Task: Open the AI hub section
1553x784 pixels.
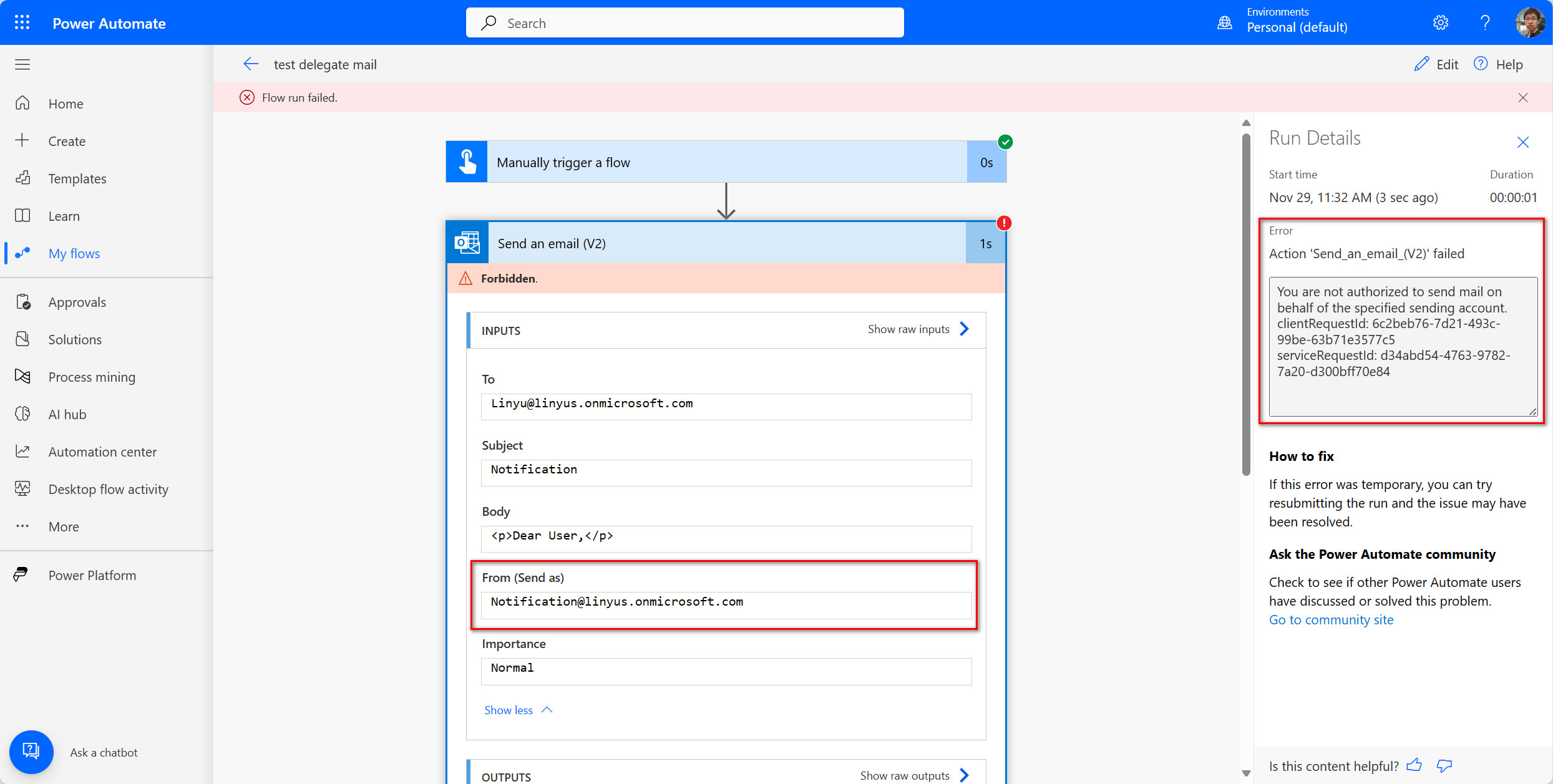Action: click(66, 414)
